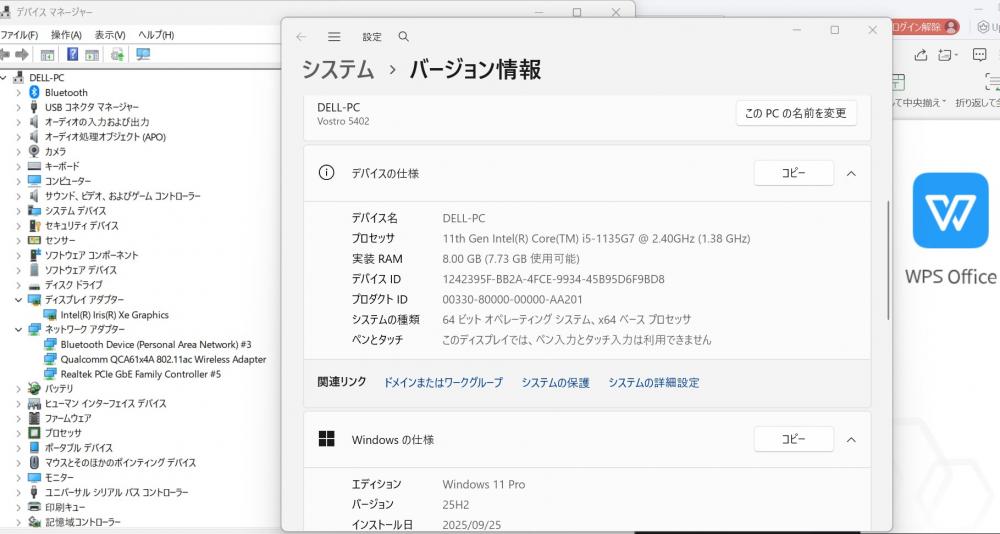Viewport: 1000px width, 534px height.
Task: Click the システム breadcrumb
Action: point(337,69)
